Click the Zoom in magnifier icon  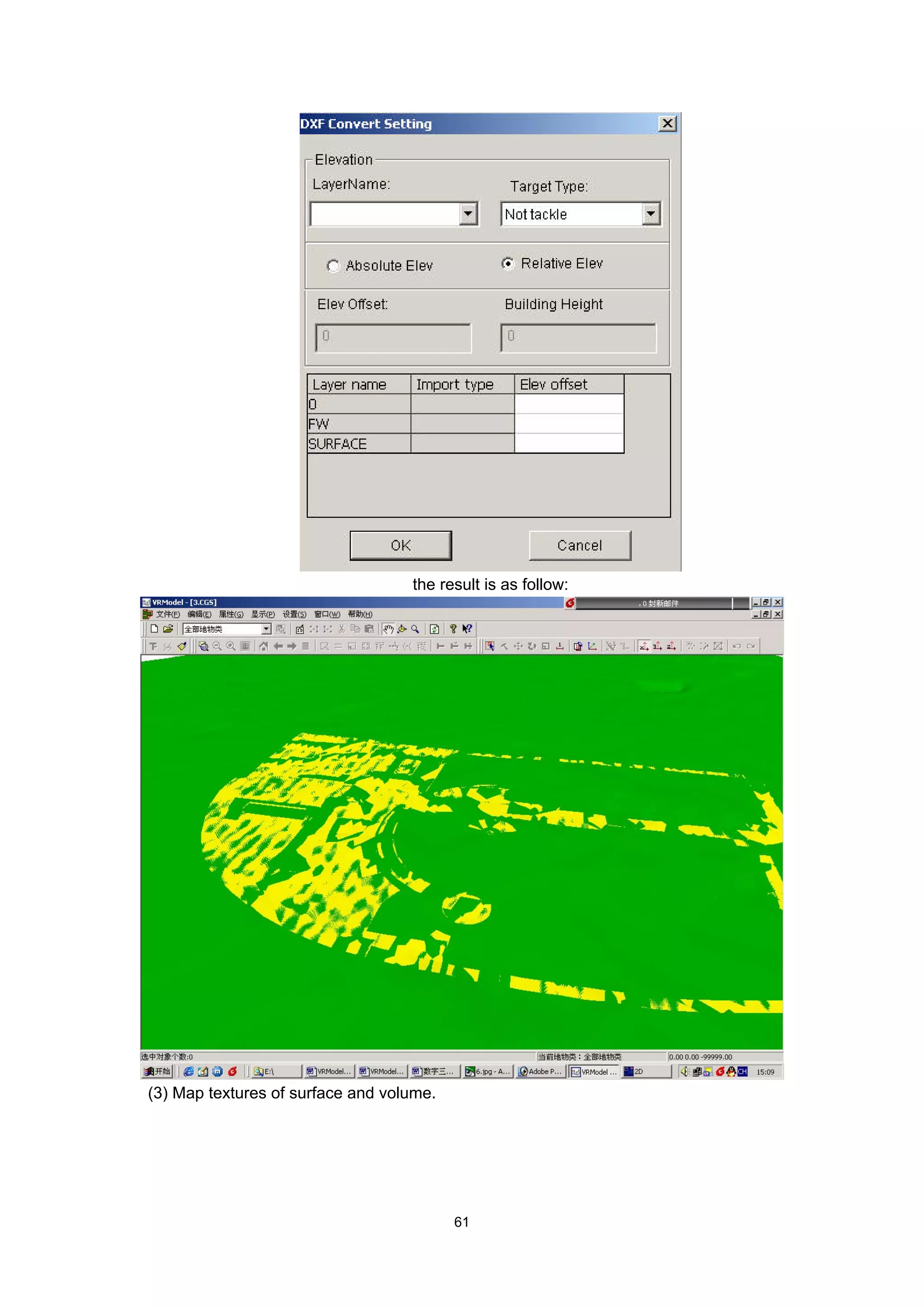[231, 646]
